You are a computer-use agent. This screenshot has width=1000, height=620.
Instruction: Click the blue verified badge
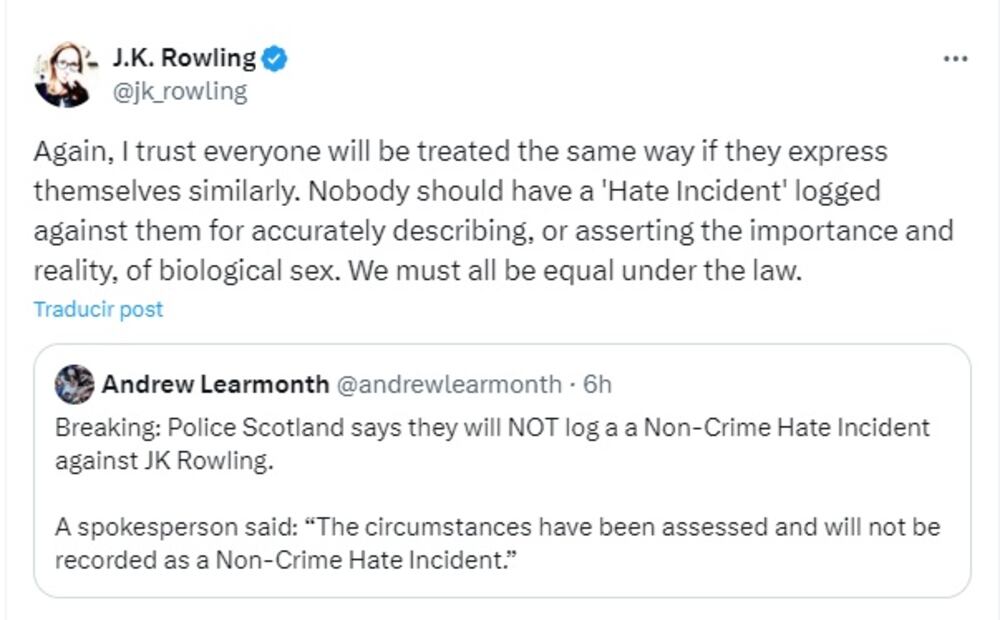point(276,59)
